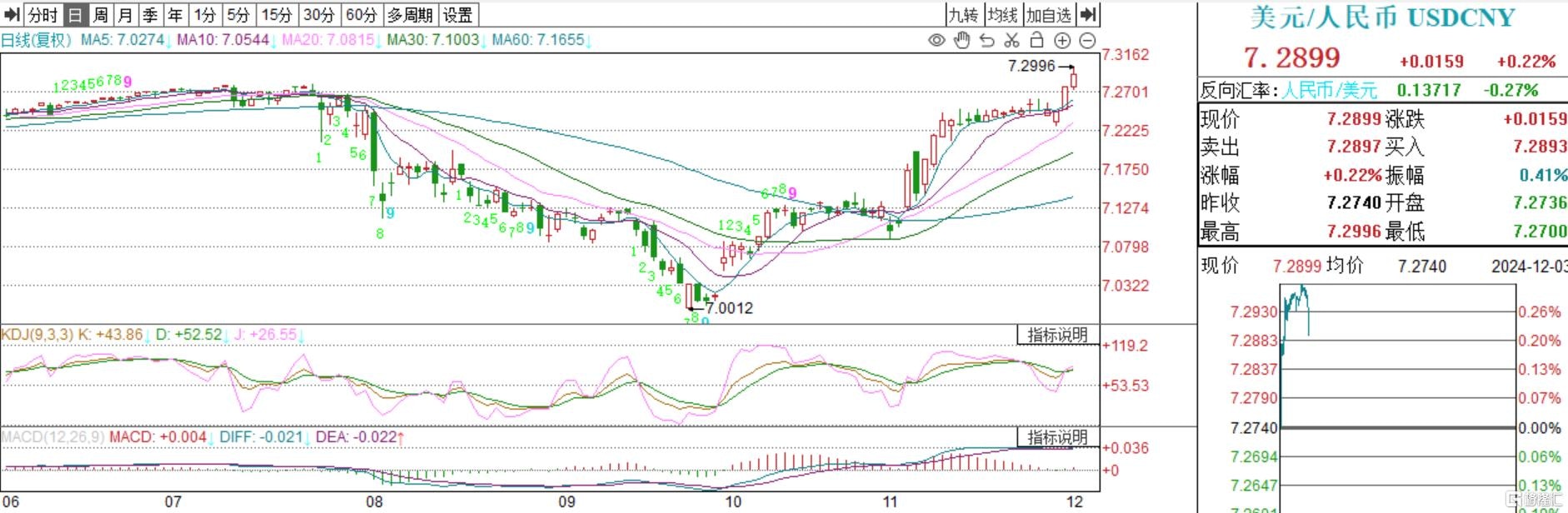
Task: Click the right-side panel arrow icon
Action: coord(1088,15)
